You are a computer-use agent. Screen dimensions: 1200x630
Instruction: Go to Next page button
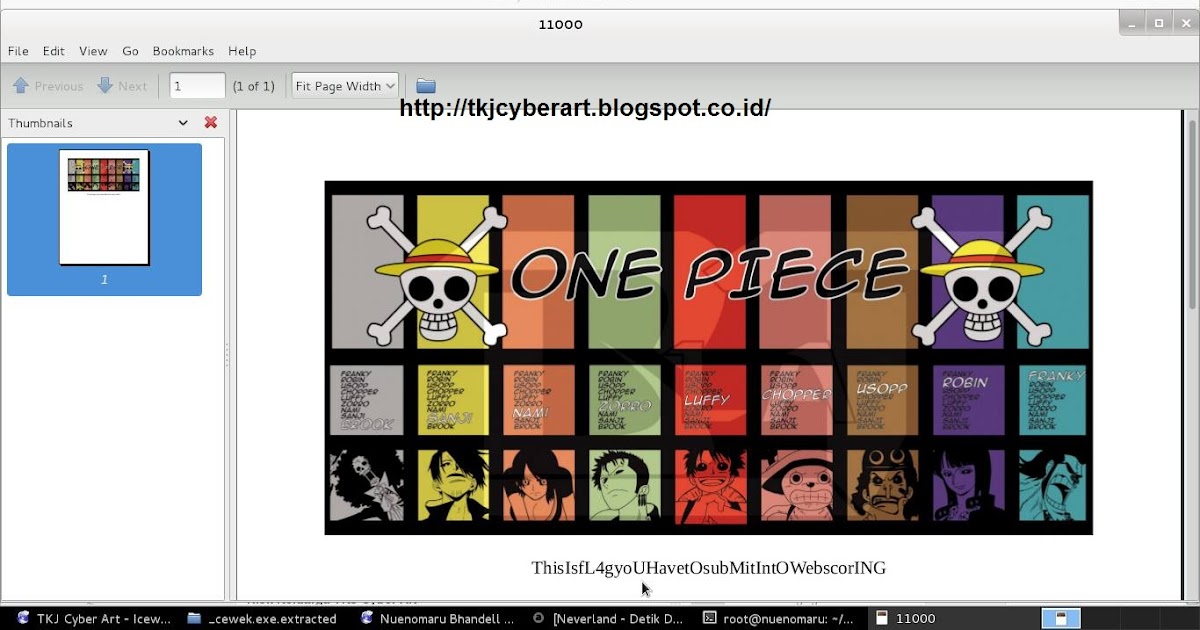pyautogui.click(x=122, y=86)
